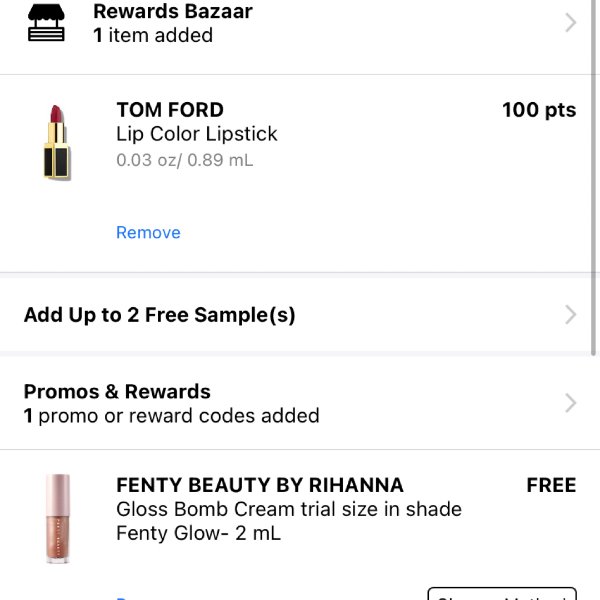Click the vertical scrollbar on the right edge
Screen dimensions: 600x600
pos(594,178)
